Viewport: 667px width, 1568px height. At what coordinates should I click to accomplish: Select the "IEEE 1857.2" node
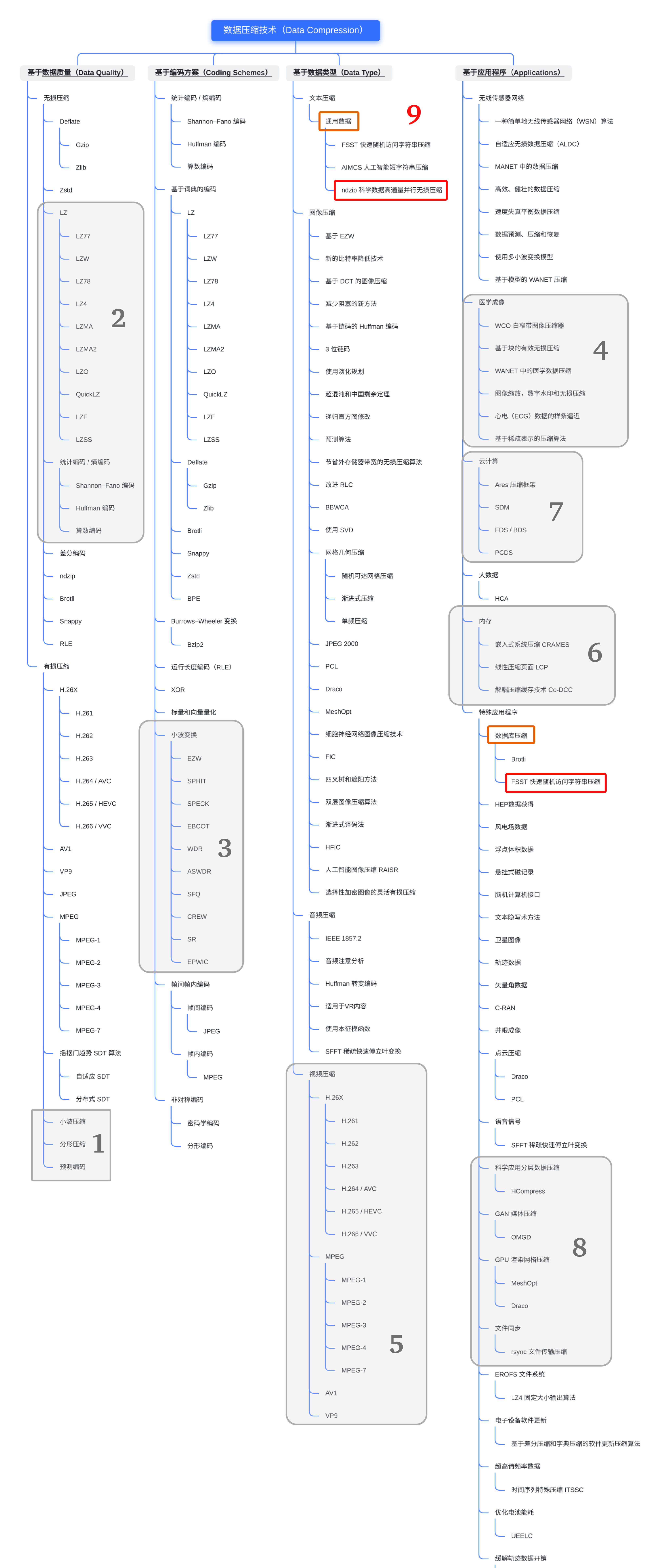click(343, 939)
